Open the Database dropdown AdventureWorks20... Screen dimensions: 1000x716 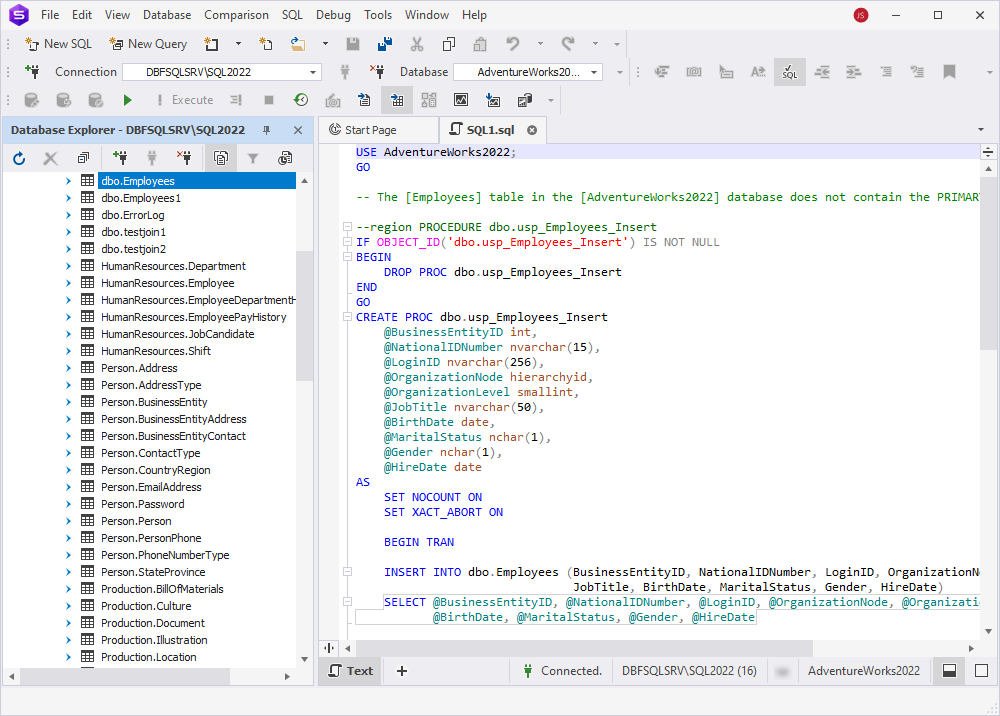click(x=528, y=72)
